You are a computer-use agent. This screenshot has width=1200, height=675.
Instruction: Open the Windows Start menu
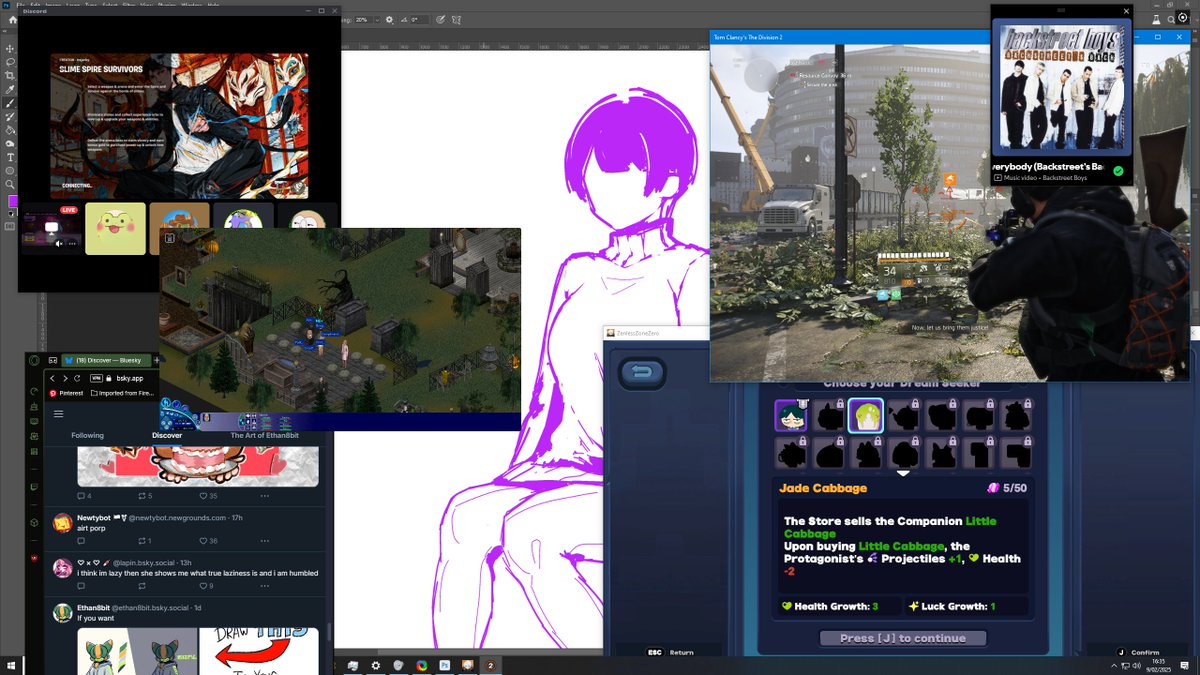(11, 665)
